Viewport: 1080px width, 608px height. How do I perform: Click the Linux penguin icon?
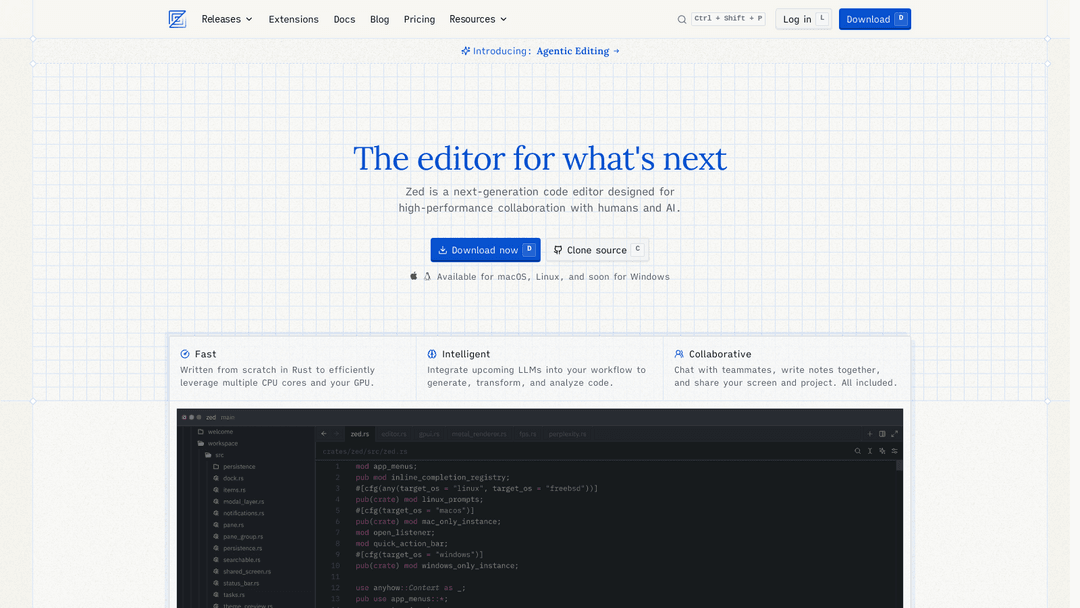427,276
